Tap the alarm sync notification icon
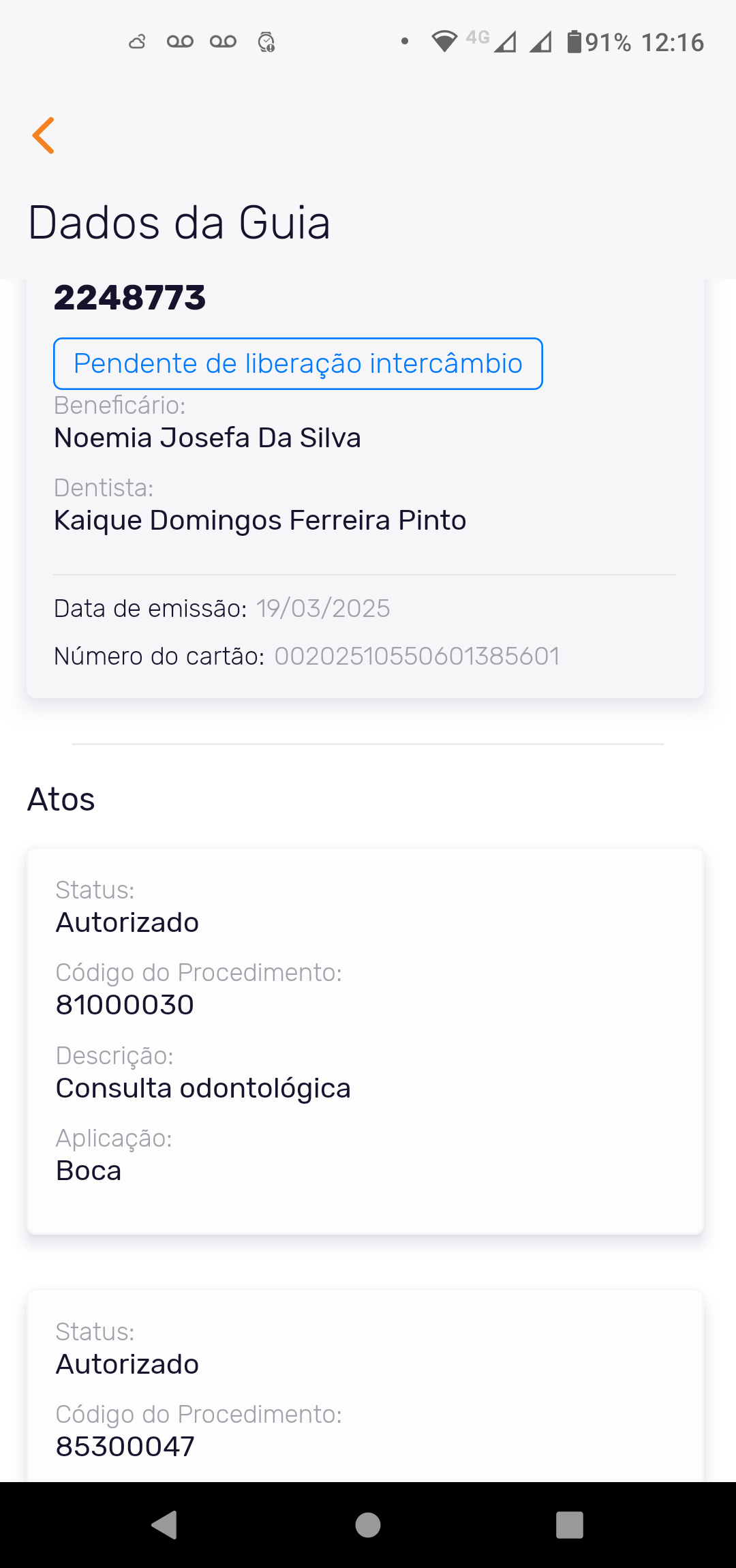736x1568 pixels. pyautogui.click(x=266, y=42)
